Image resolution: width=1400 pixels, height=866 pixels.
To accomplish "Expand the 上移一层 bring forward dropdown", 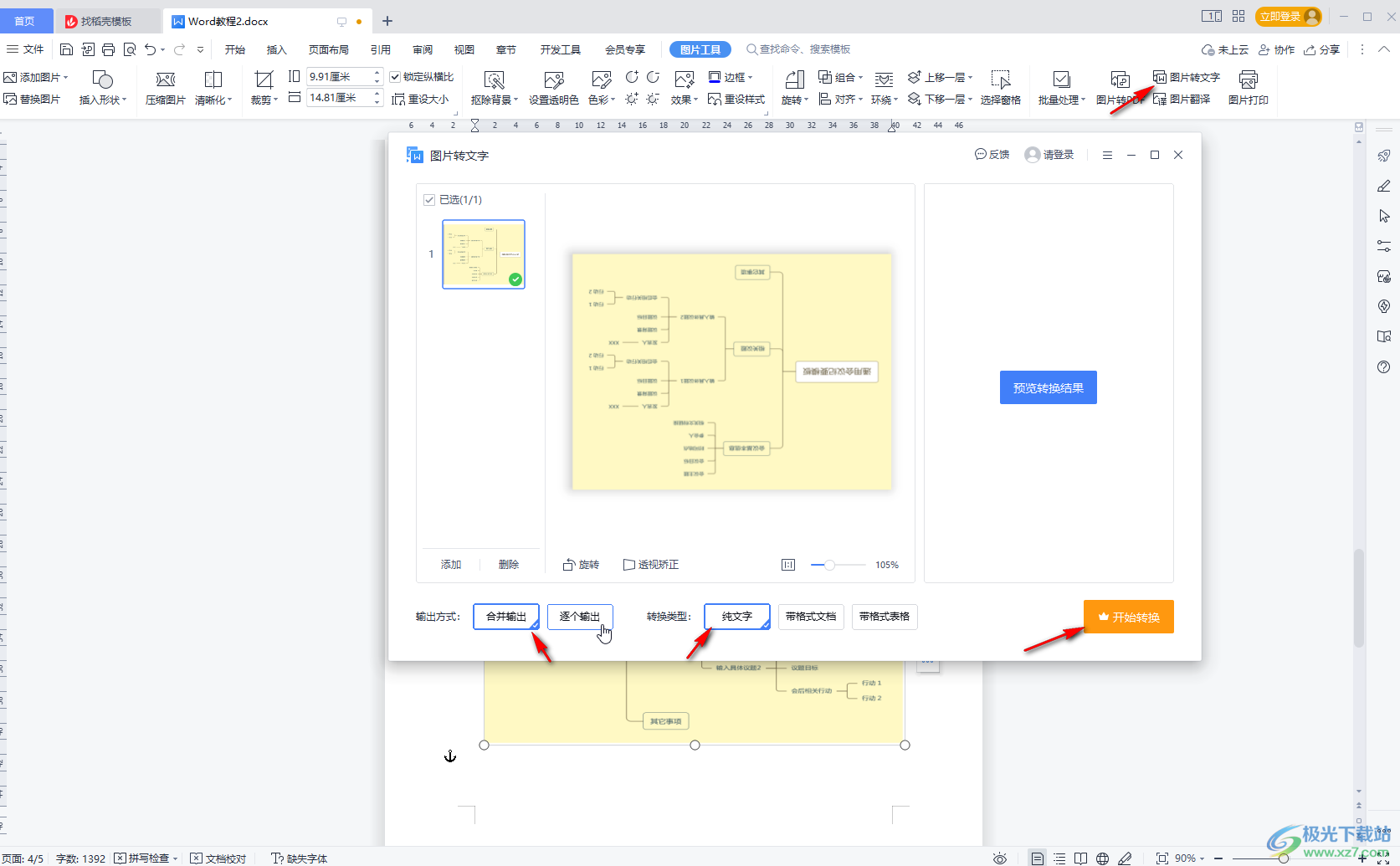I will pyautogui.click(x=970, y=77).
